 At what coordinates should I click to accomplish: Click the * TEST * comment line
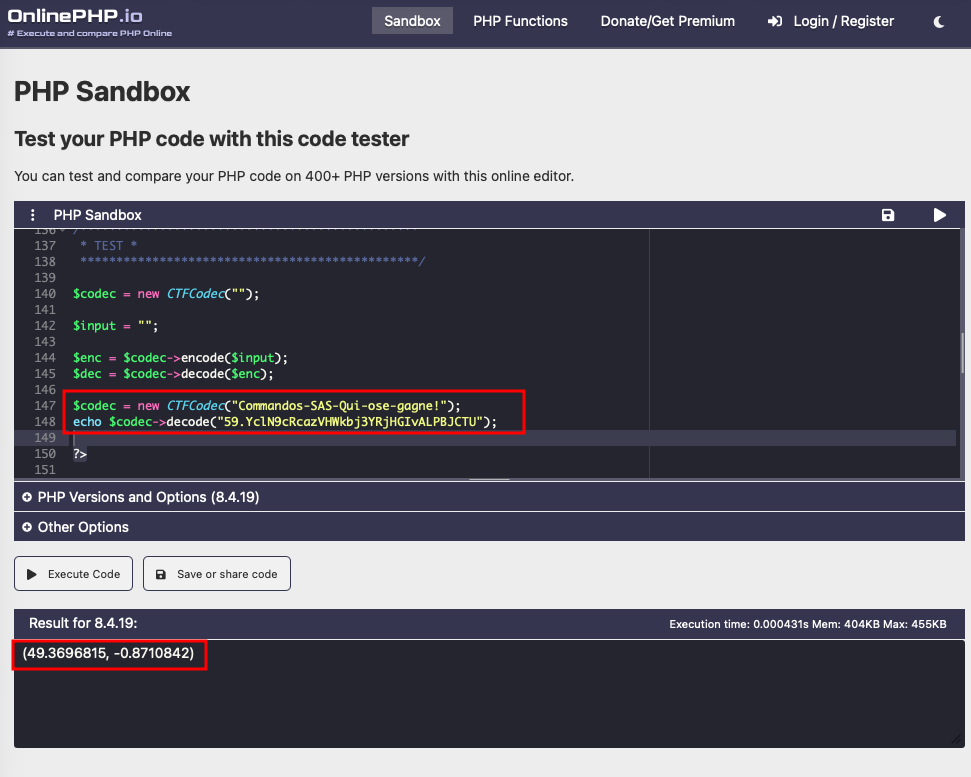click(x=108, y=246)
